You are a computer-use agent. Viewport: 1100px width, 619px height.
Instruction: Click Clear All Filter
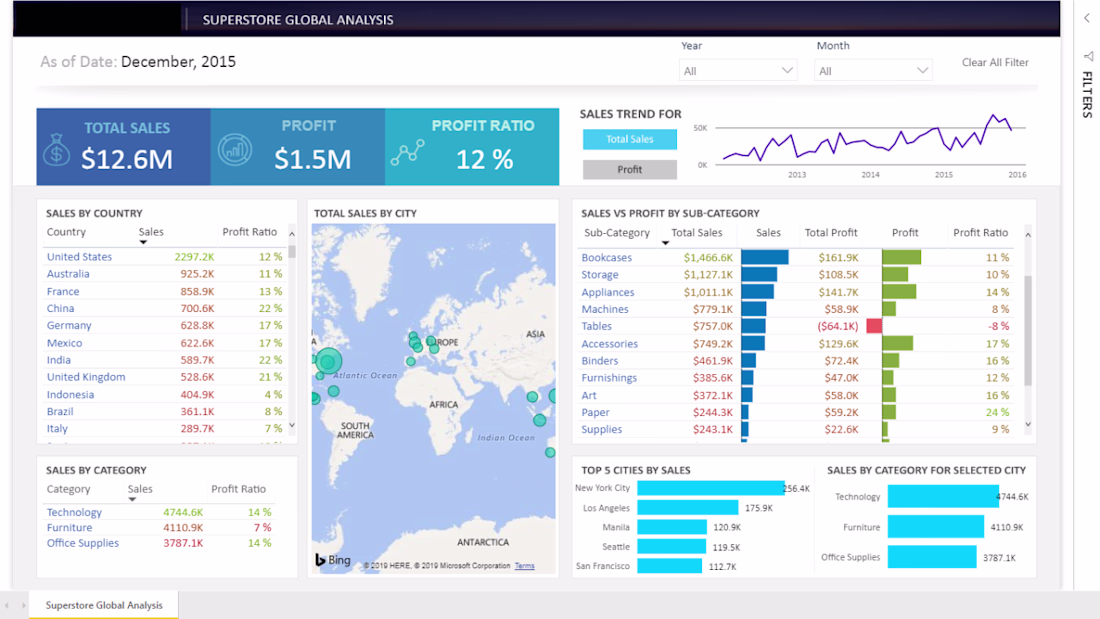click(x=995, y=62)
